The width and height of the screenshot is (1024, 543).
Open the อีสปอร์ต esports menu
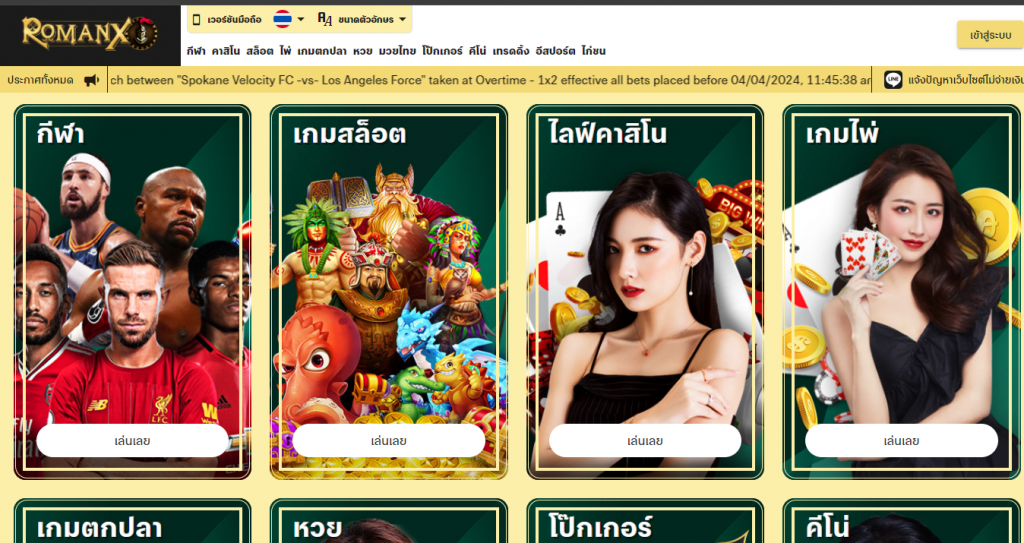tap(555, 51)
